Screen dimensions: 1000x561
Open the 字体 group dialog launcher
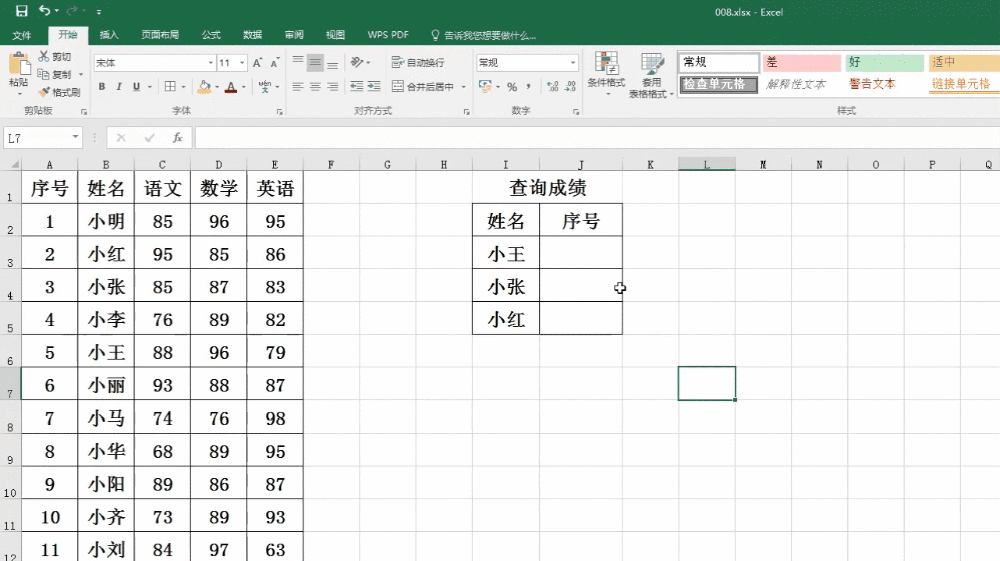pyautogui.click(x=279, y=112)
